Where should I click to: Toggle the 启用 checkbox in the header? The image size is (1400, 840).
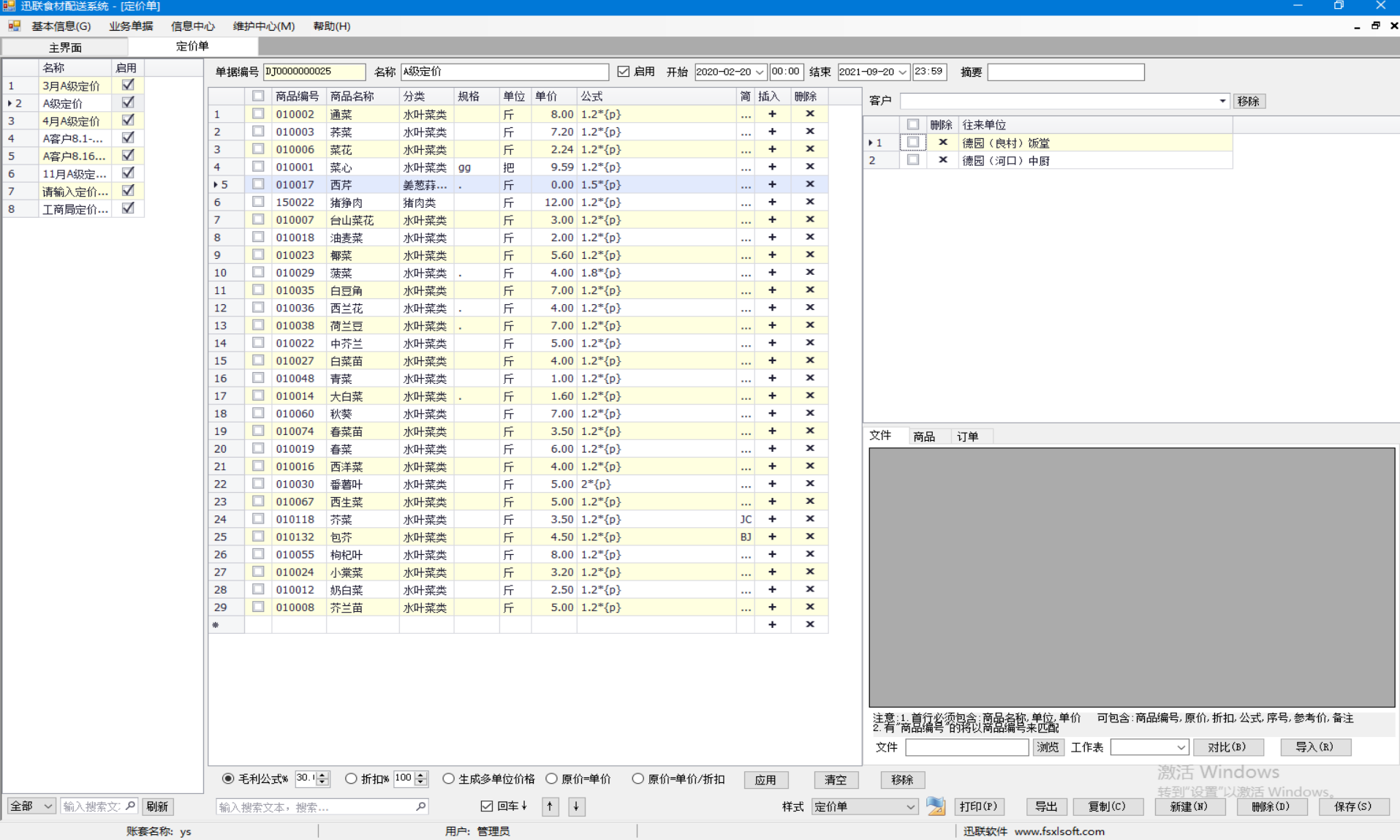[624, 72]
